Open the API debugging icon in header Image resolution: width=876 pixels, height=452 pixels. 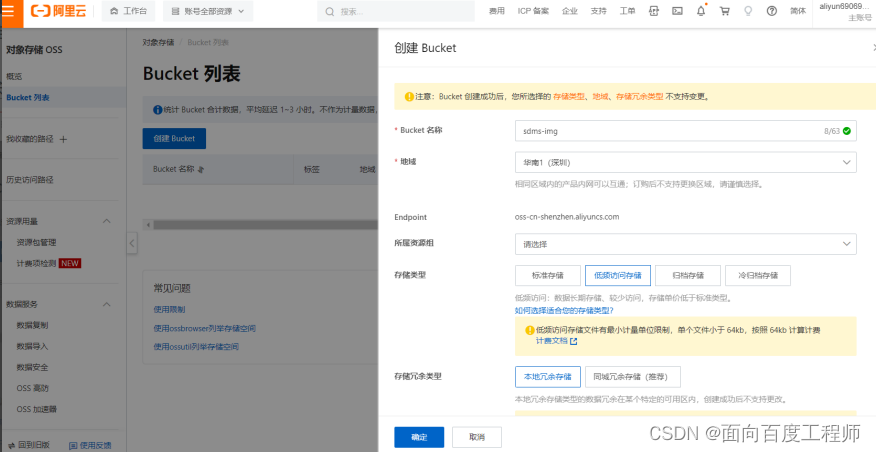point(654,11)
